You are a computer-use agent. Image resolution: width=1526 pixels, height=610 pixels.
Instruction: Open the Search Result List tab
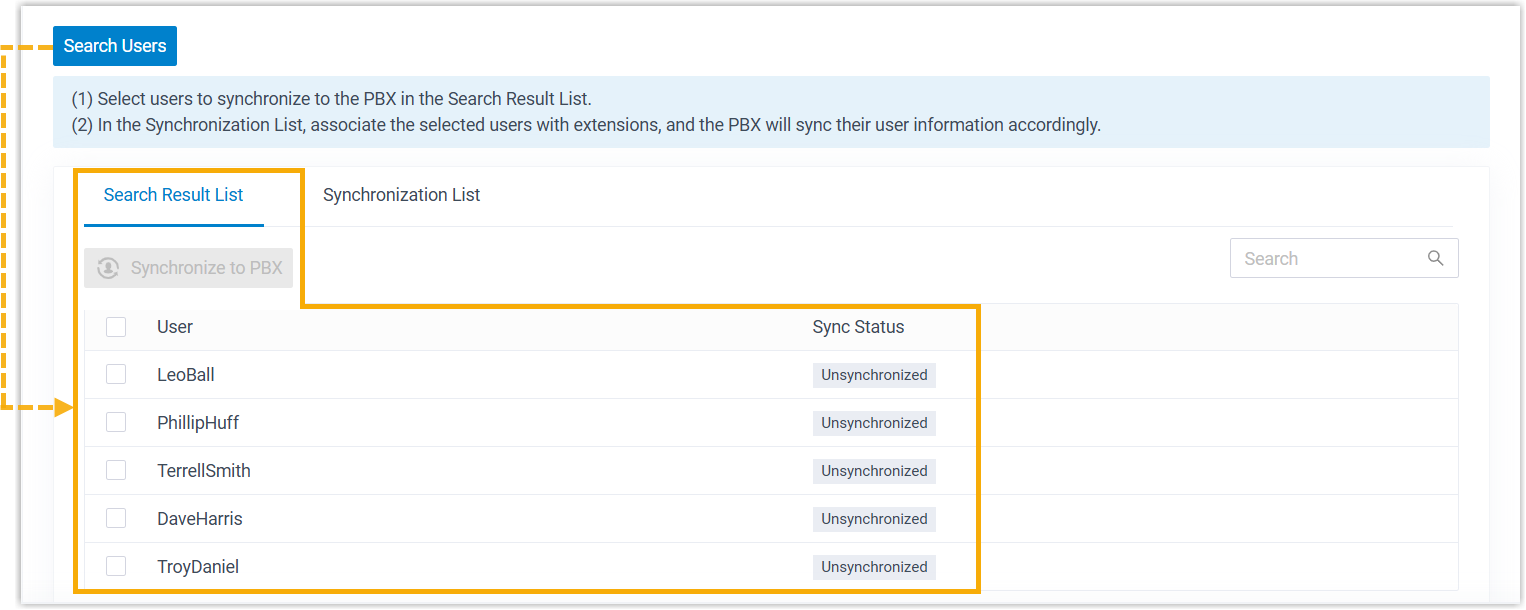pos(173,195)
